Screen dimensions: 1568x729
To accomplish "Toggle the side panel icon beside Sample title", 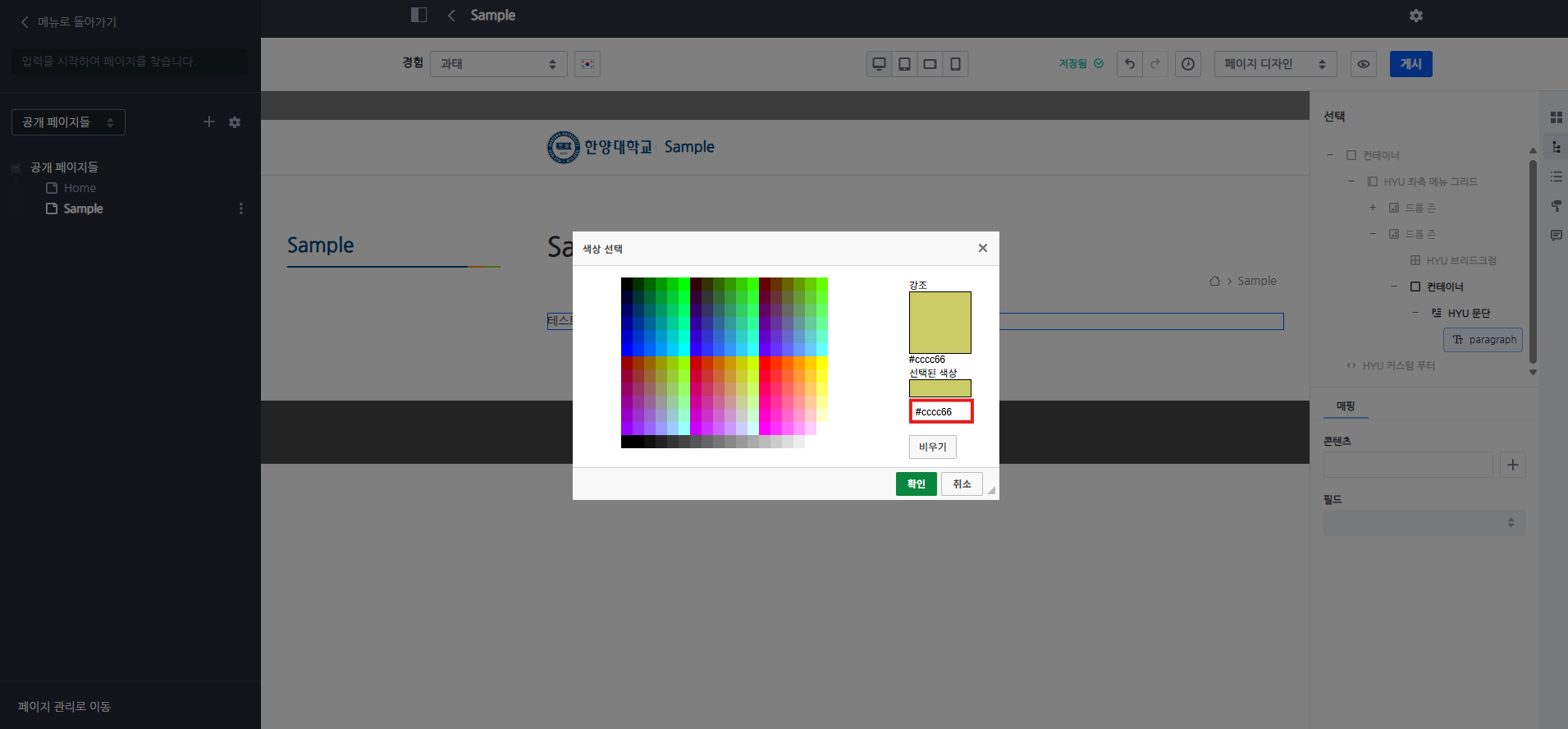I will [418, 15].
